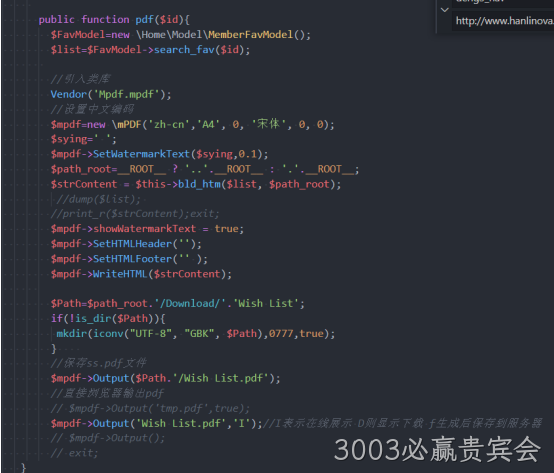Click the commented Output('tmp.pdf',true) line
554x473 pixels.
pyautogui.click(x=150, y=408)
